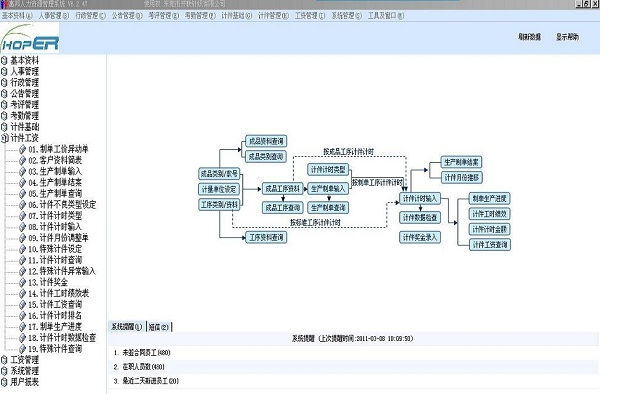The width and height of the screenshot is (618, 394).
Task: Open the 考评管理(E) menu
Action: (x=164, y=16)
